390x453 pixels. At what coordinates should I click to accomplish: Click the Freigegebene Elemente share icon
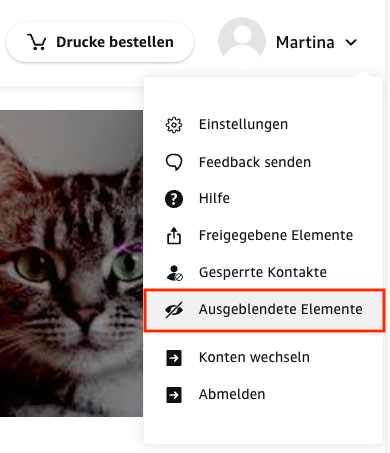tap(174, 236)
